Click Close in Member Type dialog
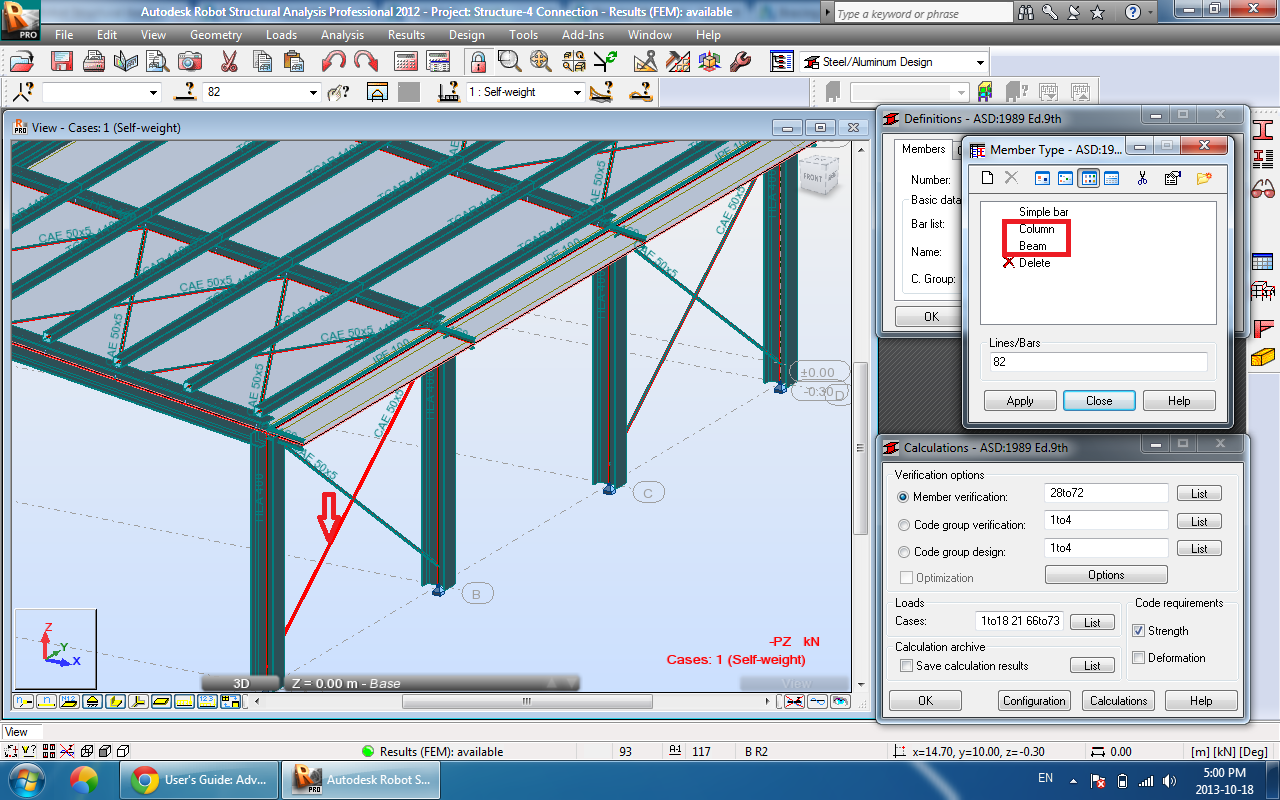The height and width of the screenshot is (800, 1280). click(x=1099, y=401)
